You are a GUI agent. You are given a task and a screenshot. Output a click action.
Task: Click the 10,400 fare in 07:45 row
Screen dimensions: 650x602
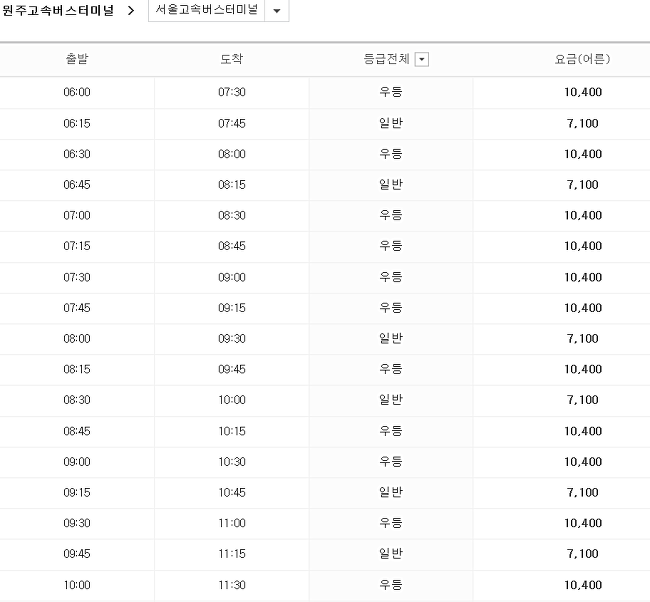(583, 308)
